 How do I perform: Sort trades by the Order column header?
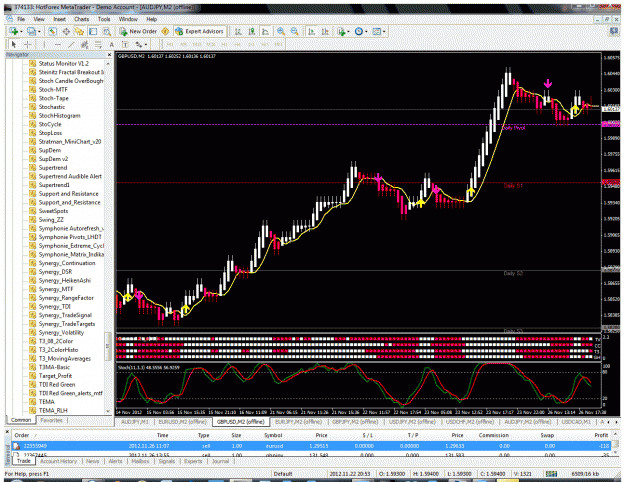point(22,435)
